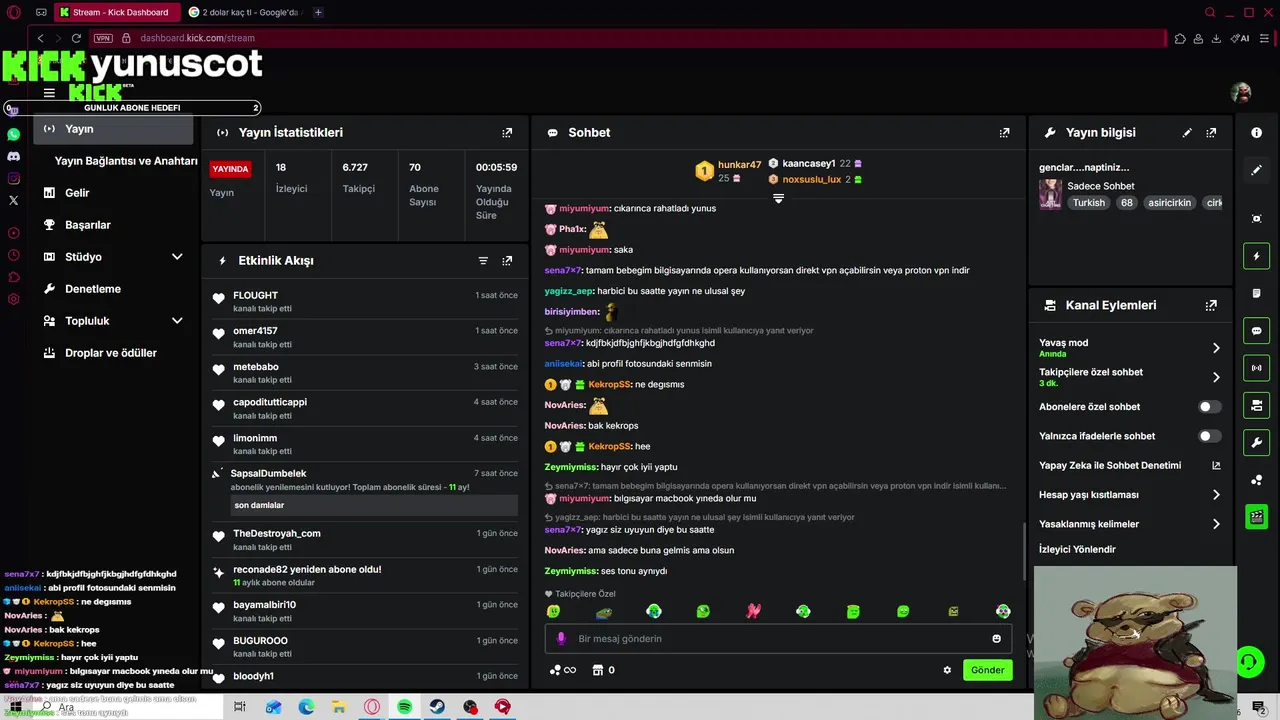
Task: Open Steam from the Windows taskbar
Action: click(x=437, y=707)
